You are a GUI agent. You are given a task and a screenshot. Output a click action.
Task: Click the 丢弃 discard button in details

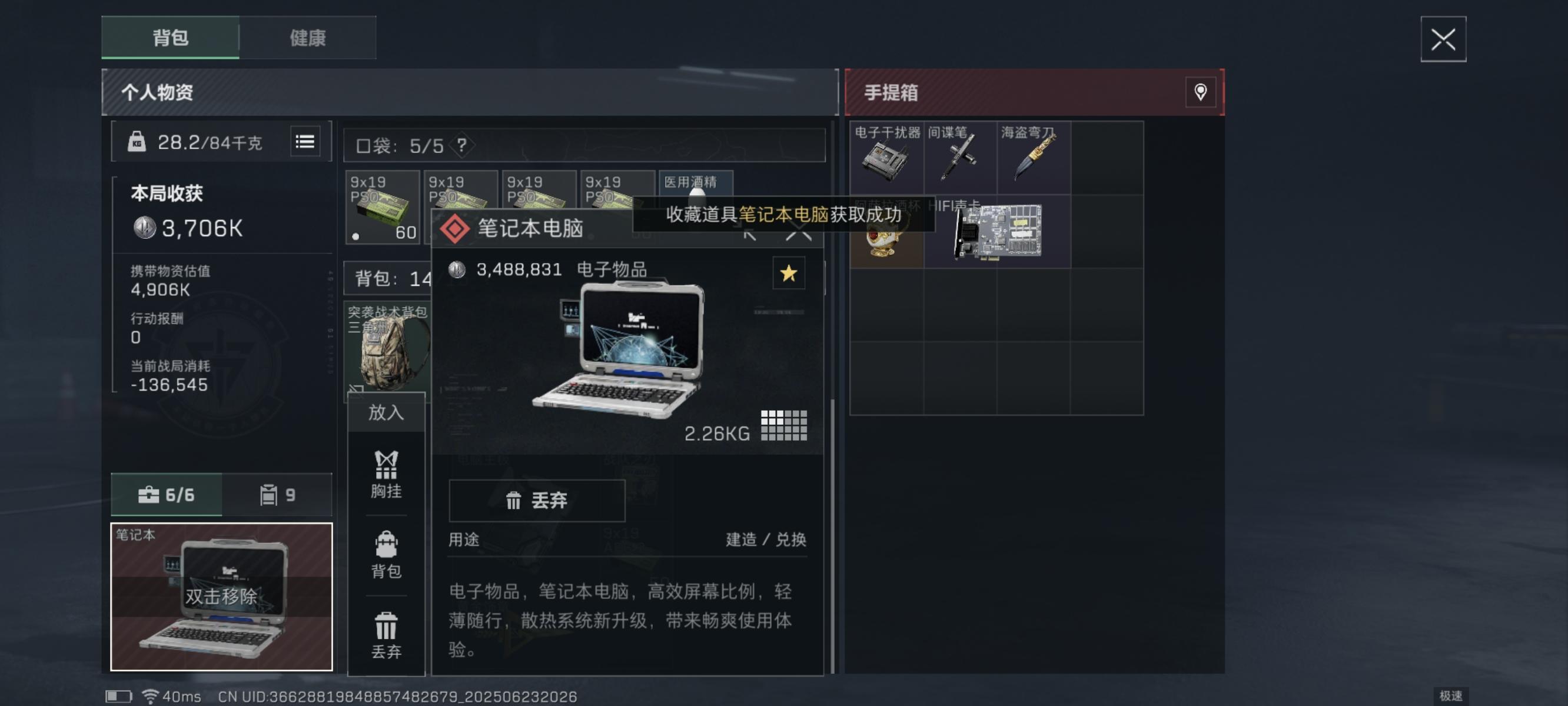[537, 500]
